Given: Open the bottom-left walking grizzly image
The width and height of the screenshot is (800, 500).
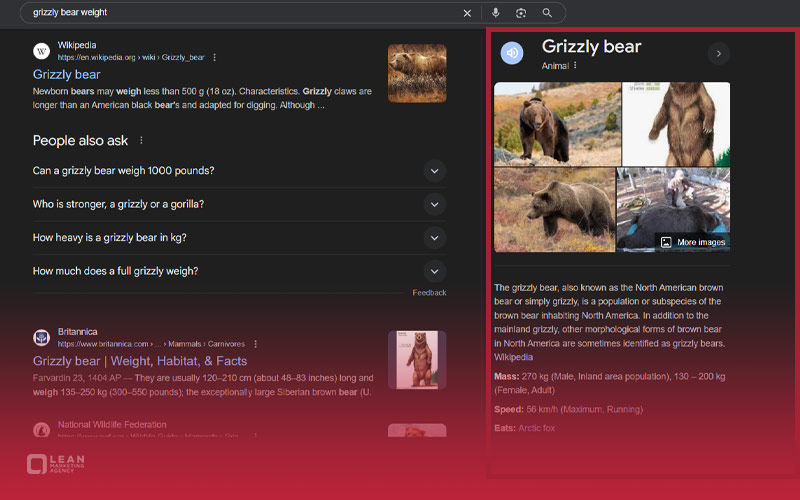Looking at the screenshot, I should (555, 210).
